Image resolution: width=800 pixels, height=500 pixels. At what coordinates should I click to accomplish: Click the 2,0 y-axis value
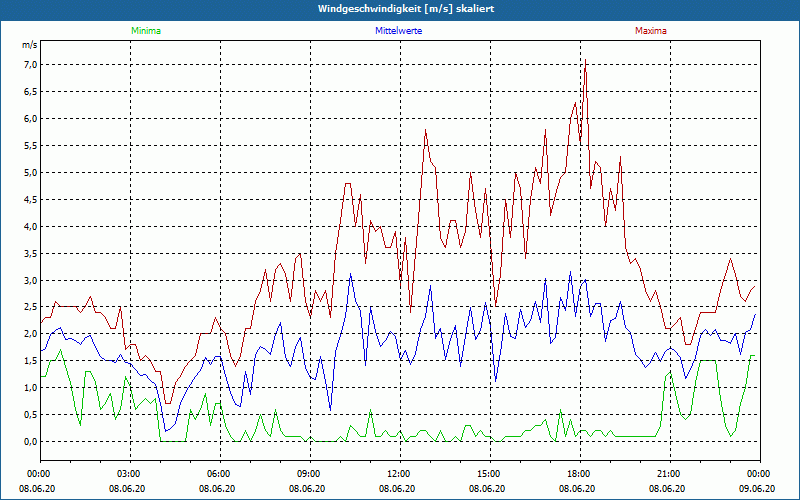(31, 334)
